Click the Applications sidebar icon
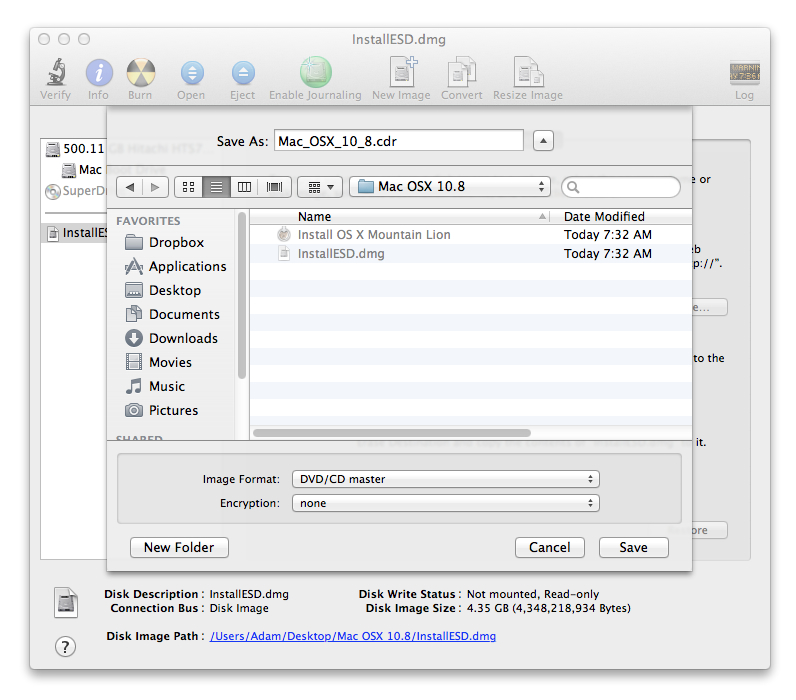Image resolution: width=796 pixels, height=700 pixels. (134, 266)
